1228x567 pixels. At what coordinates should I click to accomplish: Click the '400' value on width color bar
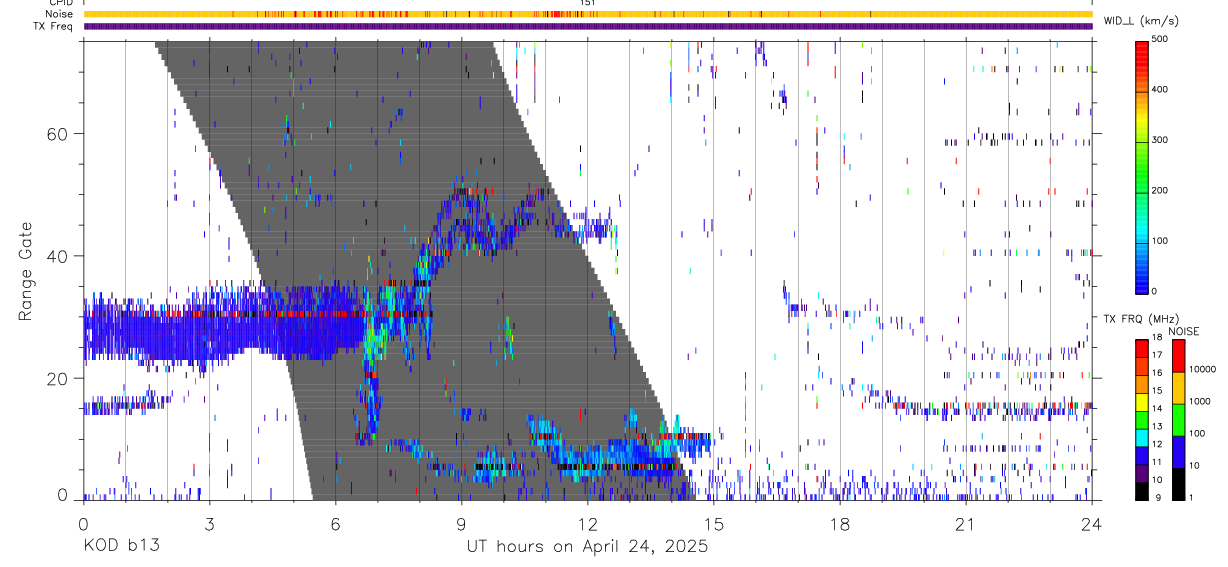click(x=1160, y=90)
